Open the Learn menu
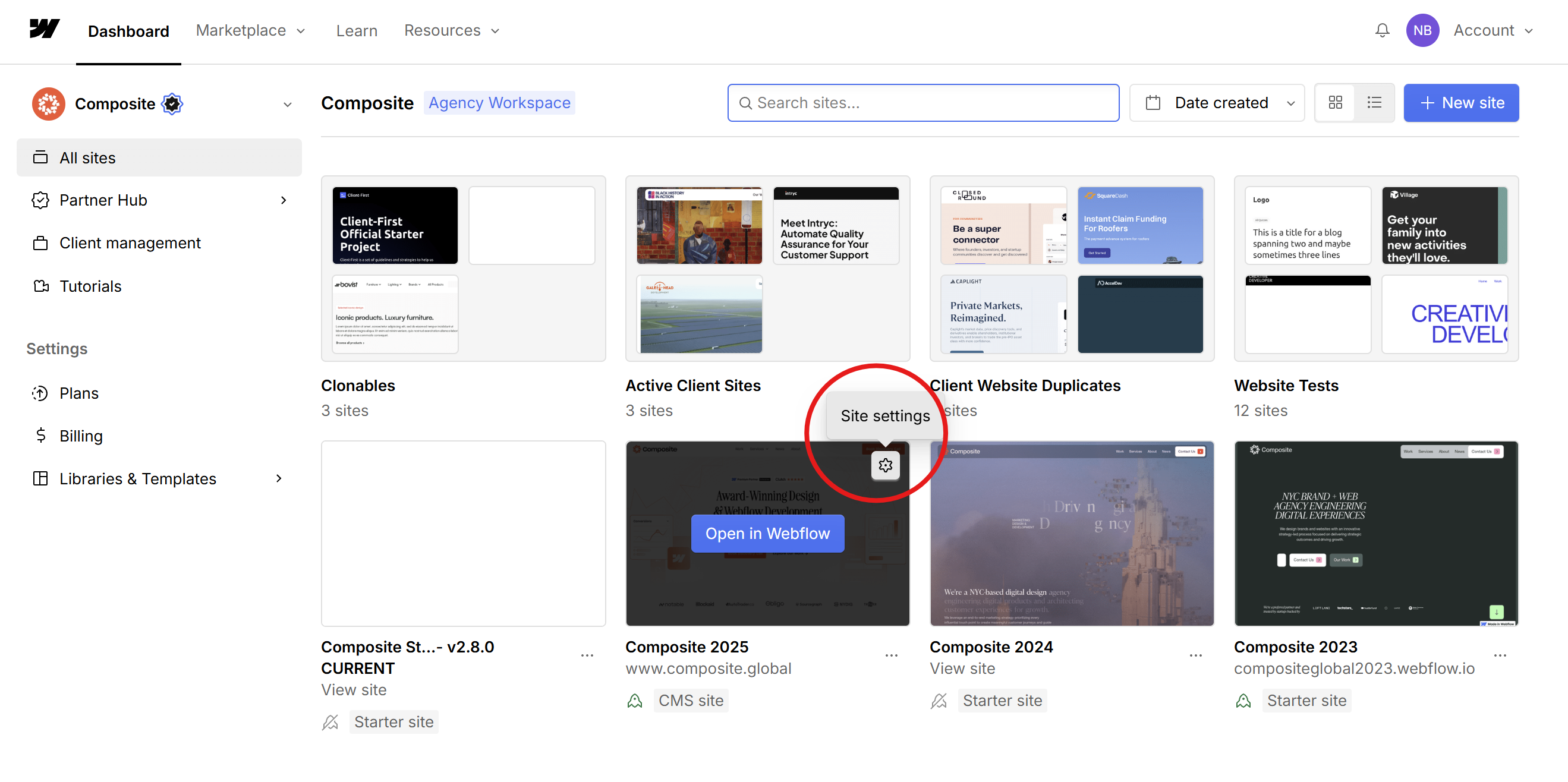The image size is (1568, 782). tap(357, 30)
